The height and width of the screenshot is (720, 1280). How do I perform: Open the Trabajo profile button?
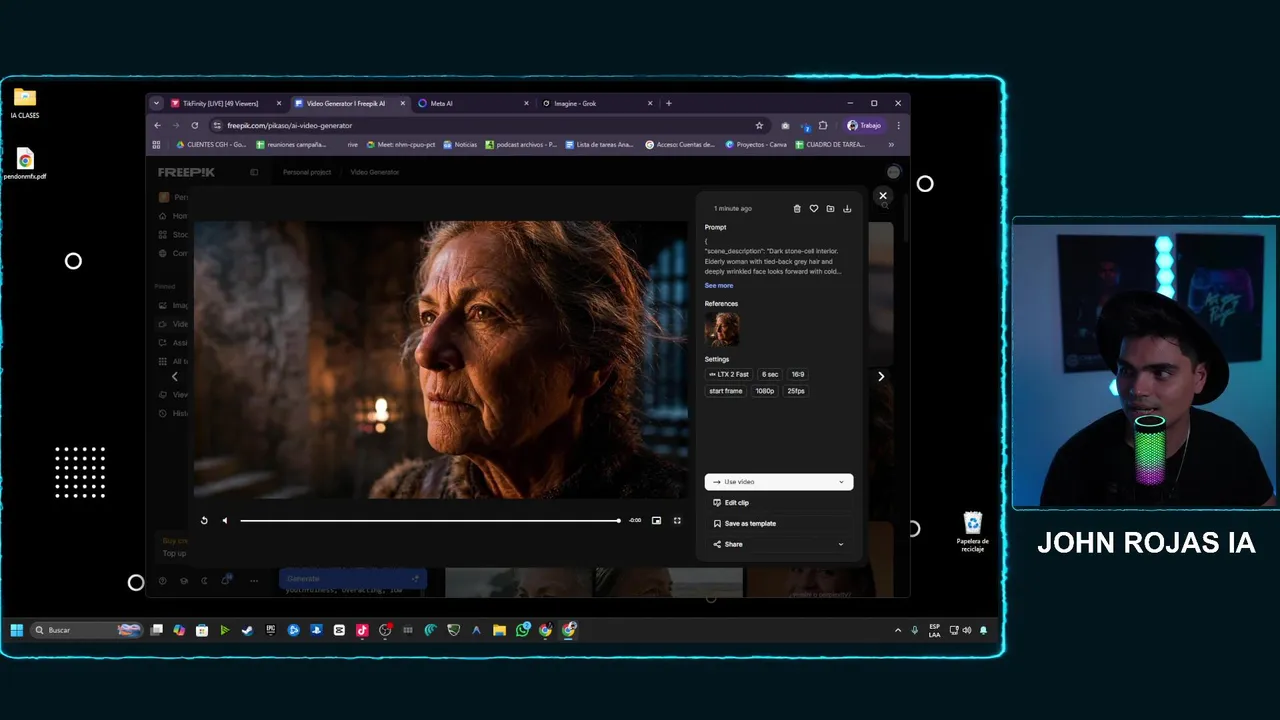point(865,126)
